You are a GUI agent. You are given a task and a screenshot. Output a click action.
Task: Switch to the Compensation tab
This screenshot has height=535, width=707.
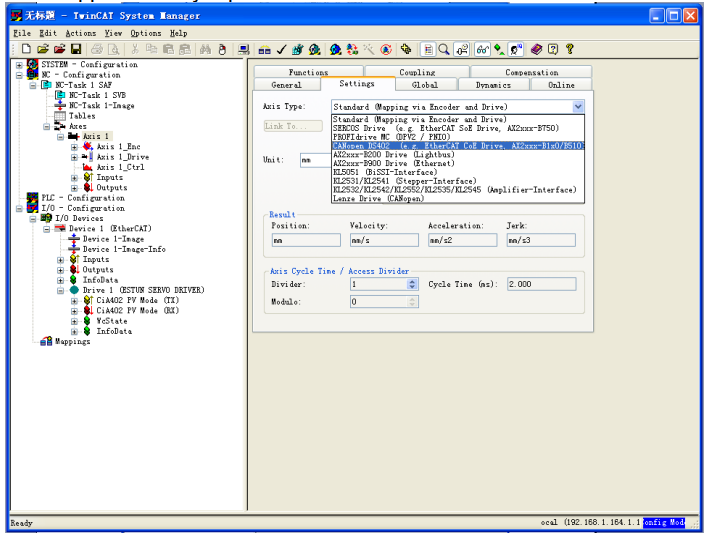point(531,72)
